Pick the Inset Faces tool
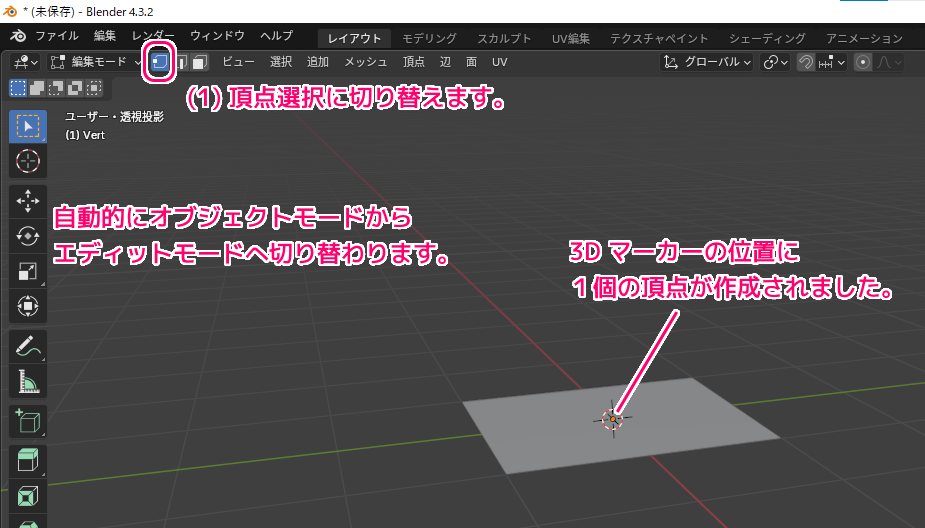This screenshot has height=528, width=925. point(28,496)
